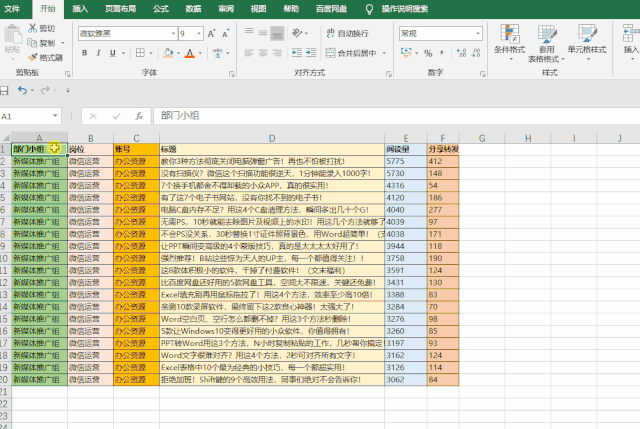Image resolution: width=640 pixels, height=429 pixels.
Task: Open the number format dropdown (常规)
Action: pos(478,33)
